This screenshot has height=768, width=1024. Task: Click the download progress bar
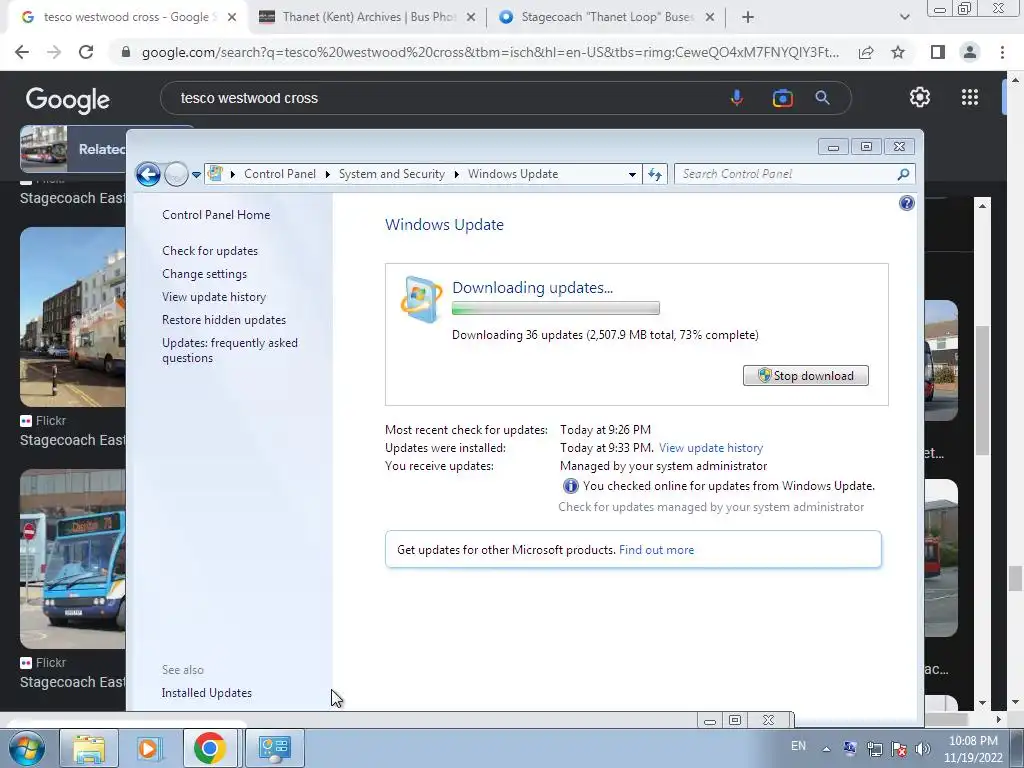click(556, 308)
